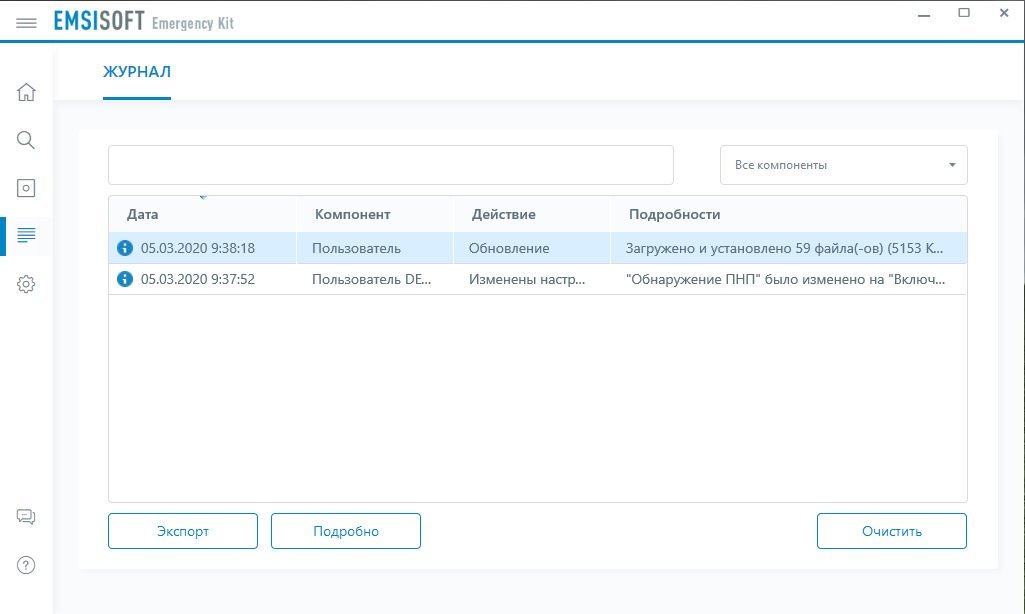The image size is (1025, 614).
Task: Open the Help question mark icon
Action: tap(27, 565)
